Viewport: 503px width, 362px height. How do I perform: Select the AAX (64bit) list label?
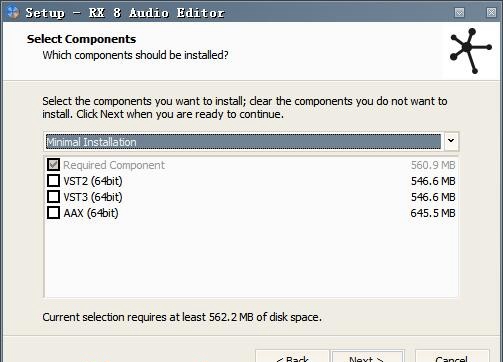pos(91,213)
